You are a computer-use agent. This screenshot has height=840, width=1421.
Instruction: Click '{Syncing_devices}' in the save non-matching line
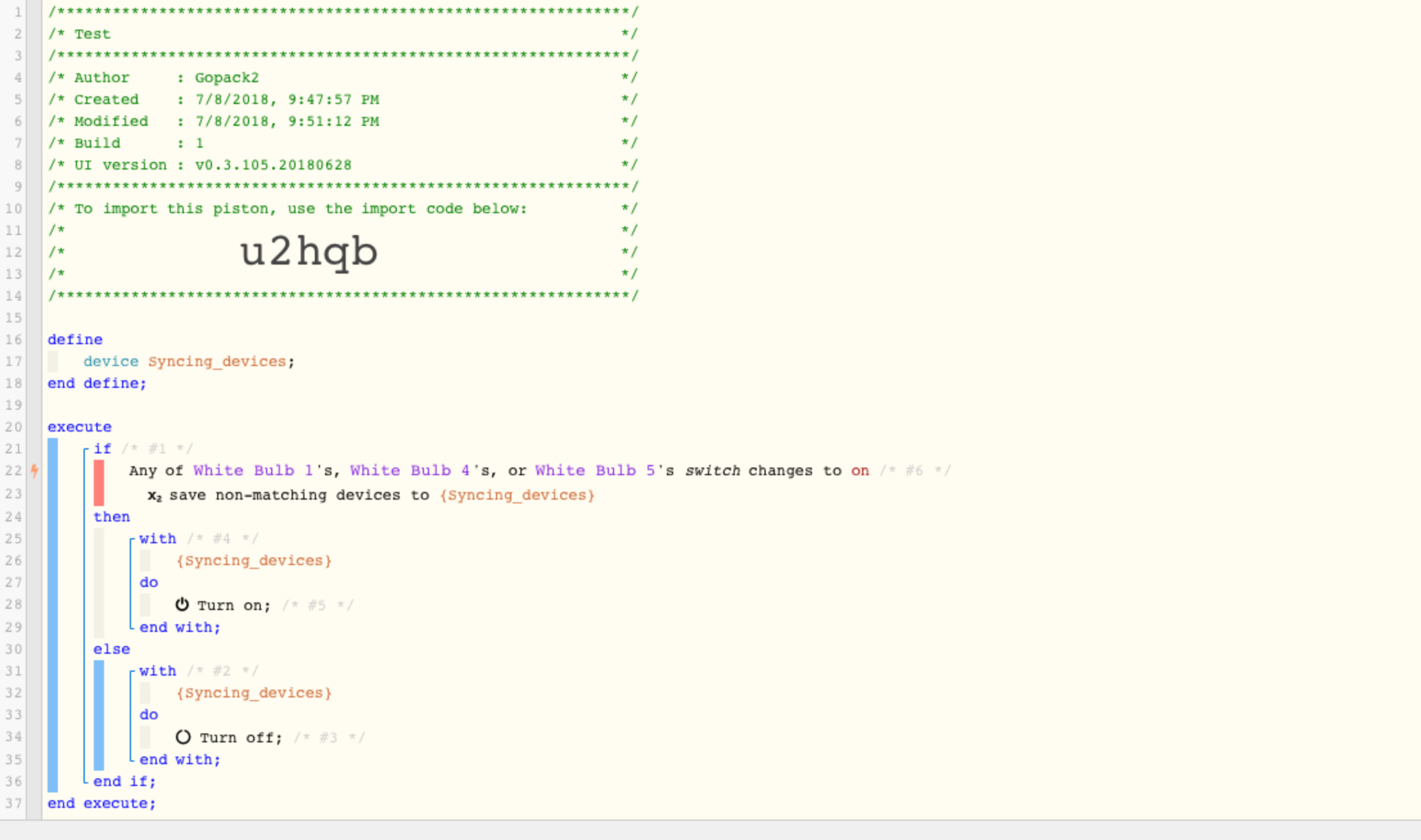click(517, 495)
